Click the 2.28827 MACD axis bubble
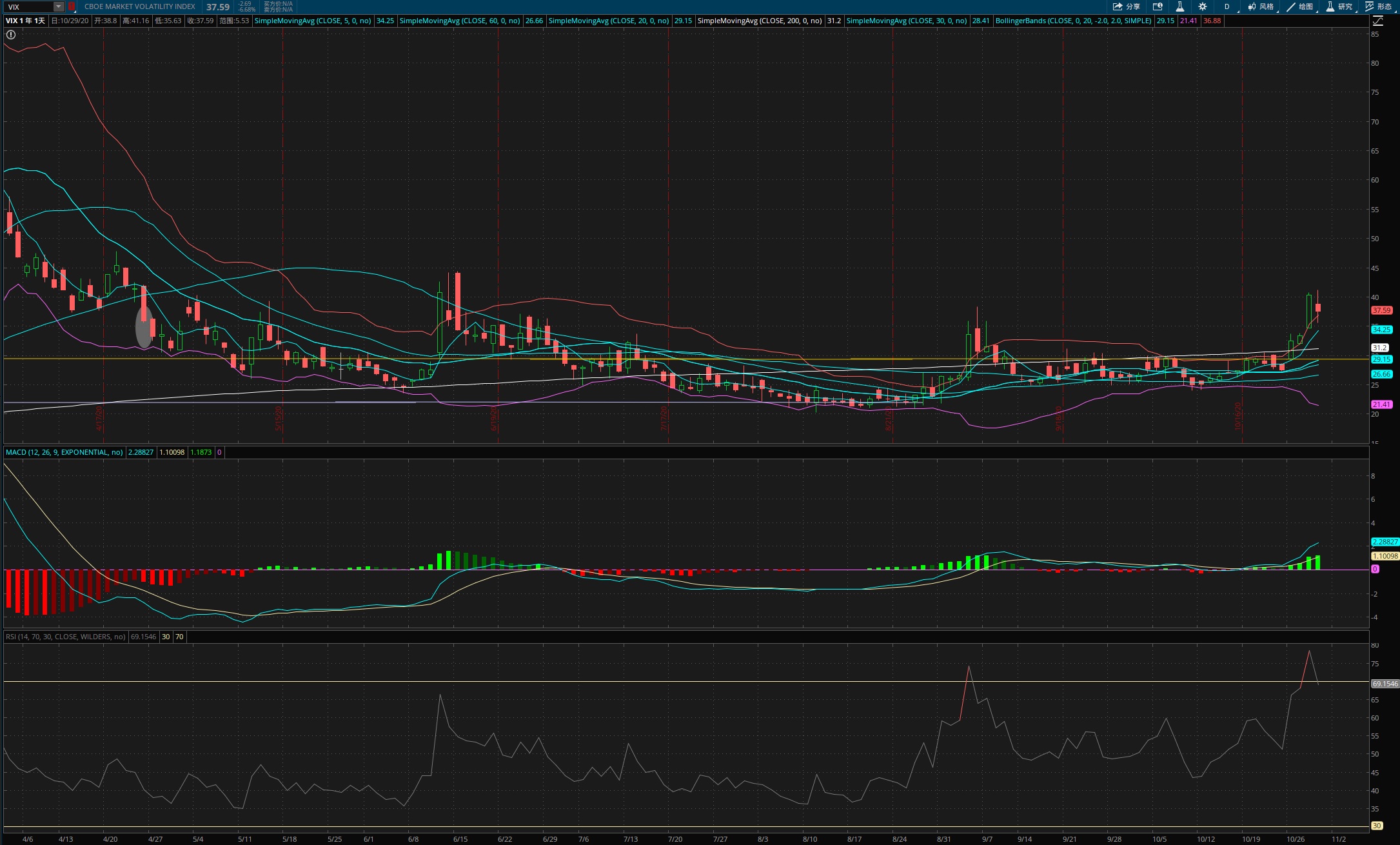Screen dimensions: 1400x845 (1385, 542)
